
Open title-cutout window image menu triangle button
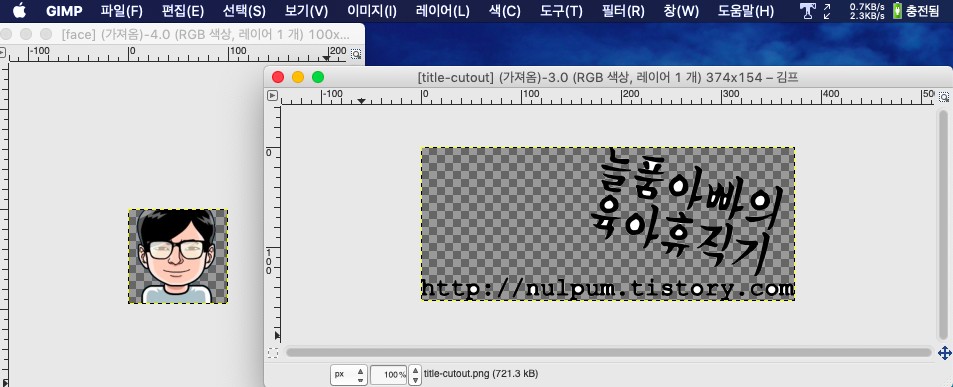tap(273, 95)
